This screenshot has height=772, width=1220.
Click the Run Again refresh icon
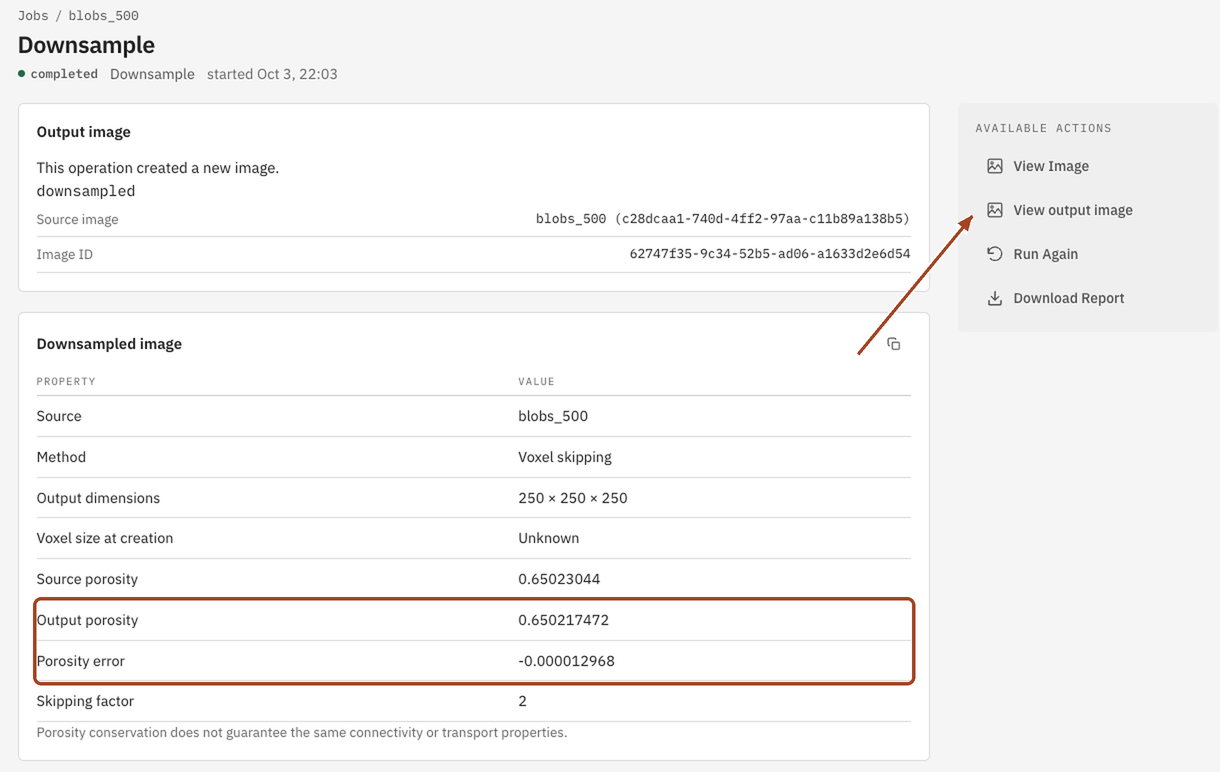pos(994,254)
